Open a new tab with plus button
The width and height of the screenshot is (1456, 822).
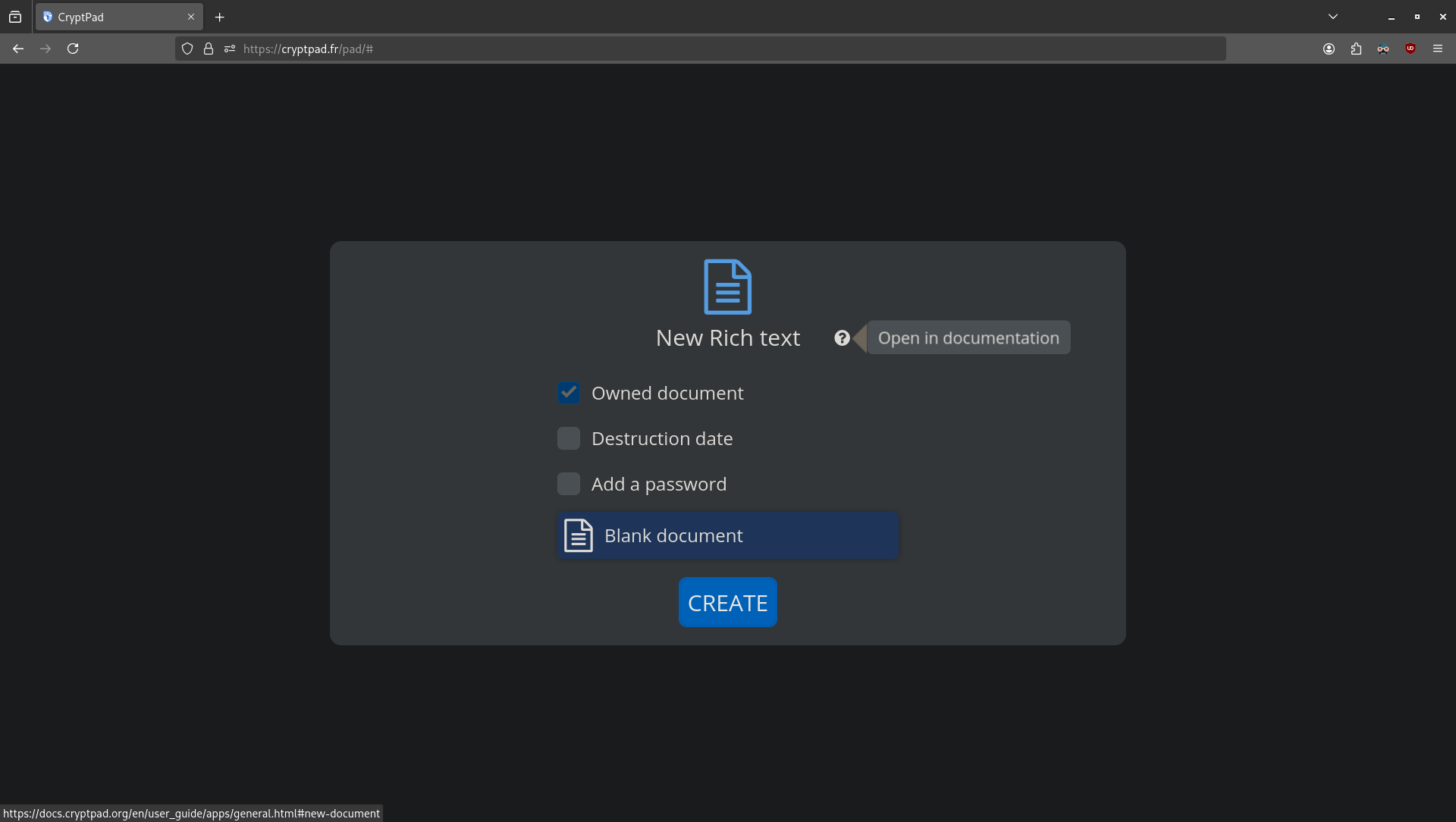pos(220,17)
